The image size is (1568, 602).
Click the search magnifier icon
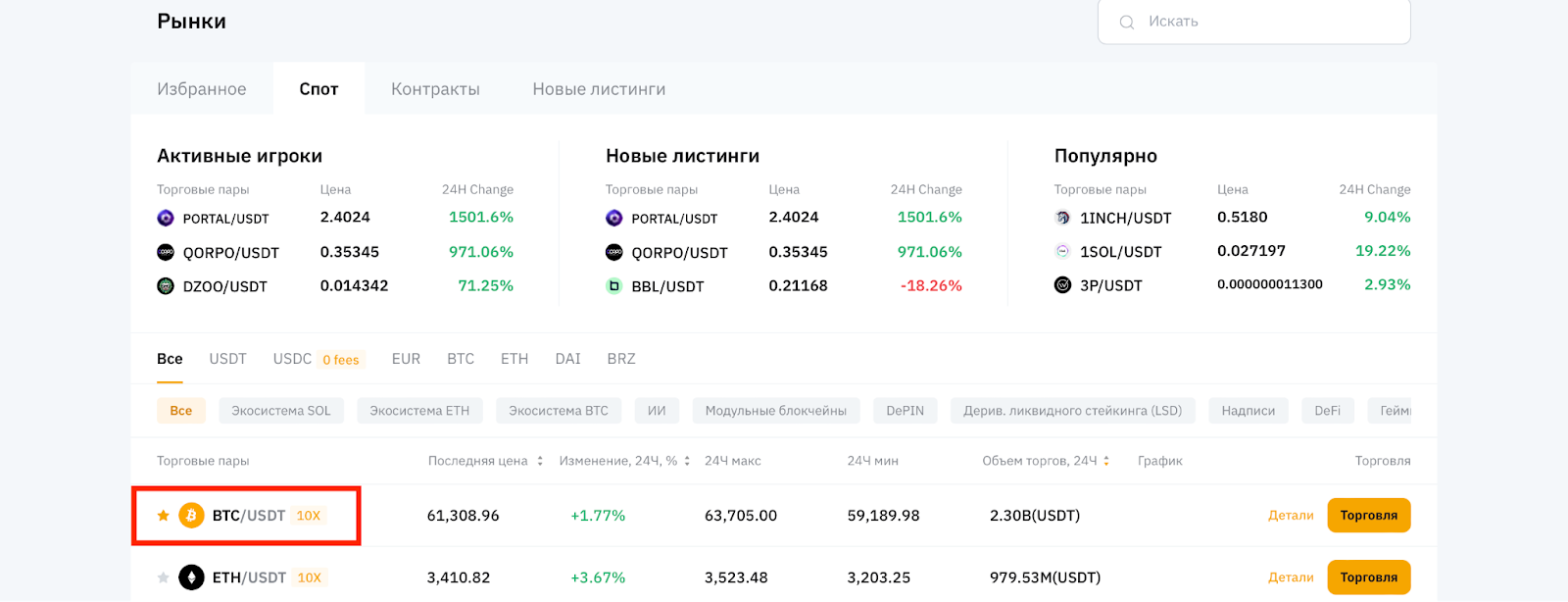1127,22
